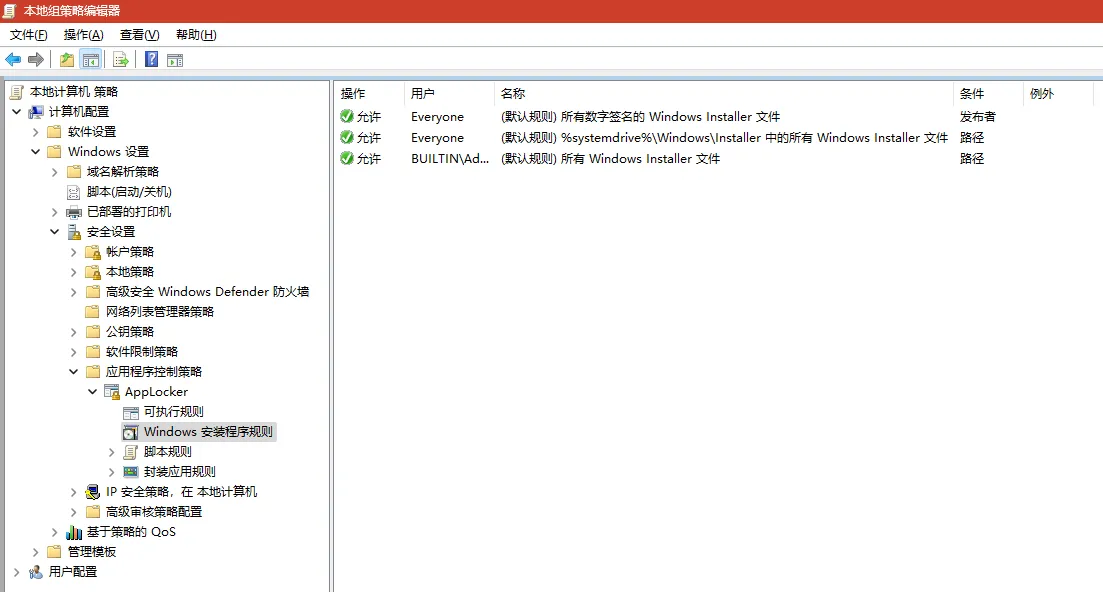This screenshot has height=592, width=1103.
Task: Collapse the 应用程序控制策略 node
Action: coord(73,371)
